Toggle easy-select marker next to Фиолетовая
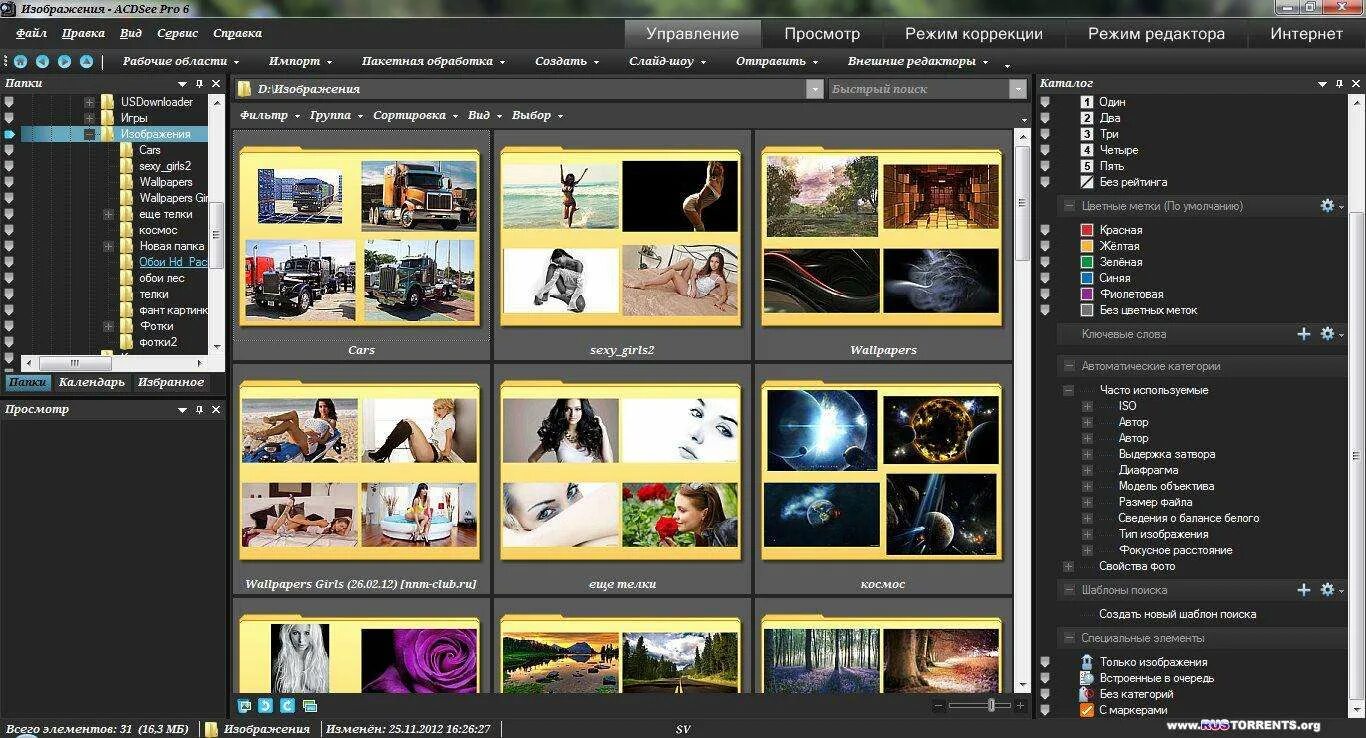The width and height of the screenshot is (1366, 738). tap(1045, 294)
